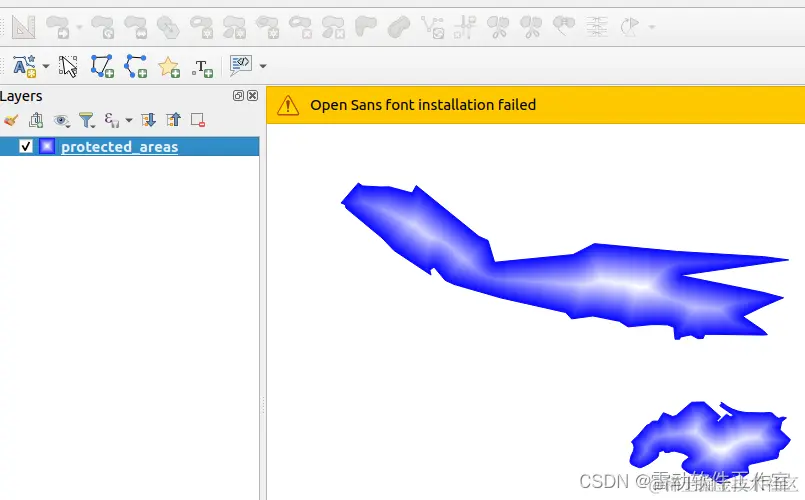805x500 pixels.
Task: Click the Add Group icon in Layers
Action: coord(36,120)
